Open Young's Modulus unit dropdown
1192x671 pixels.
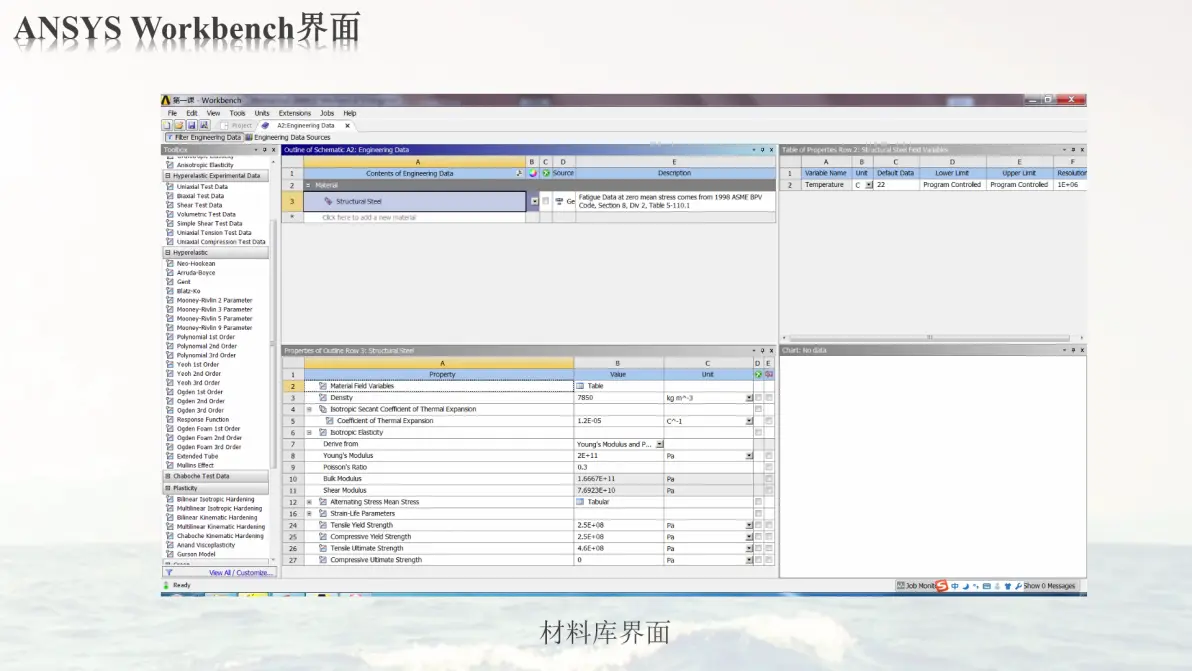pos(749,456)
